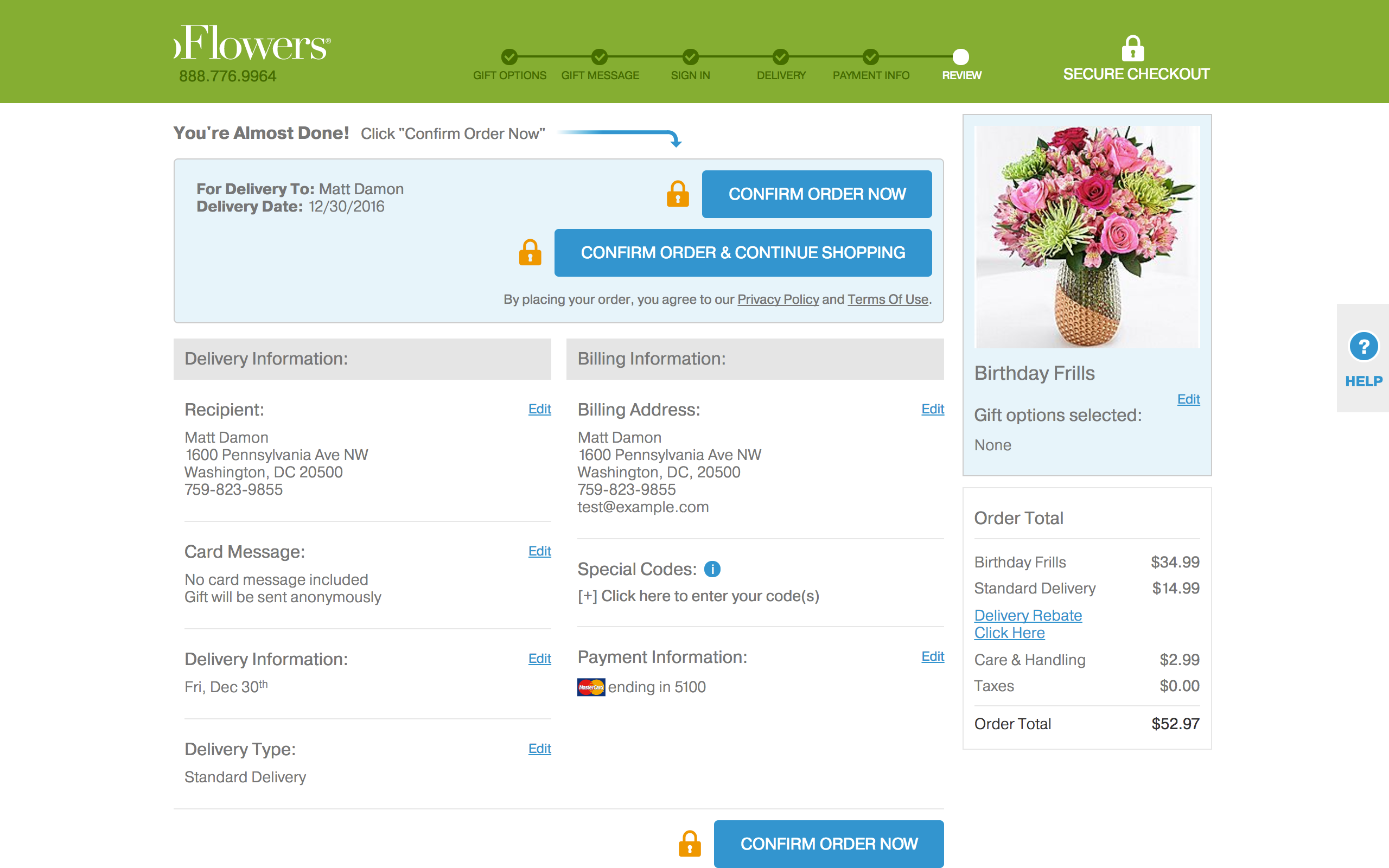This screenshot has height=868, width=1389.
Task: Edit the Birthday Frills gift options
Action: click(x=1188, y=399)
